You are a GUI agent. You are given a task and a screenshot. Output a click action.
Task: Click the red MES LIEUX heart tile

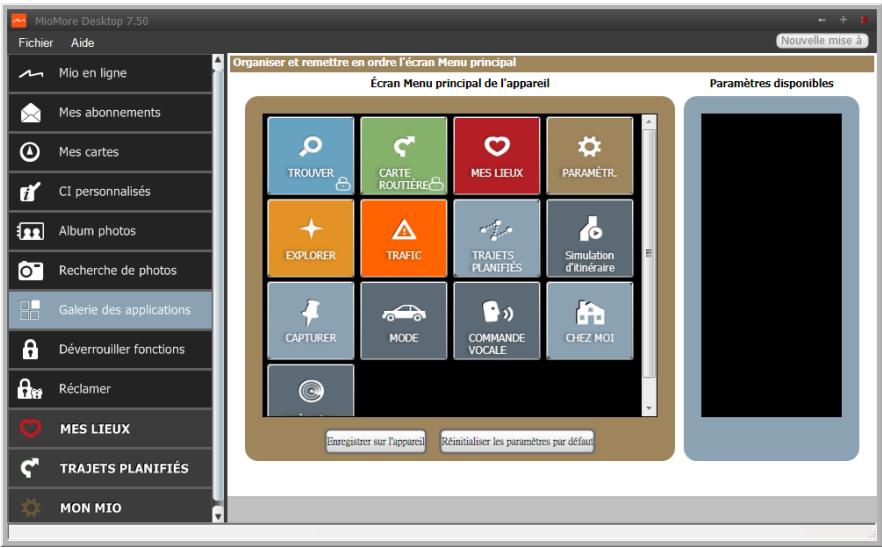[x=497, y=155]
